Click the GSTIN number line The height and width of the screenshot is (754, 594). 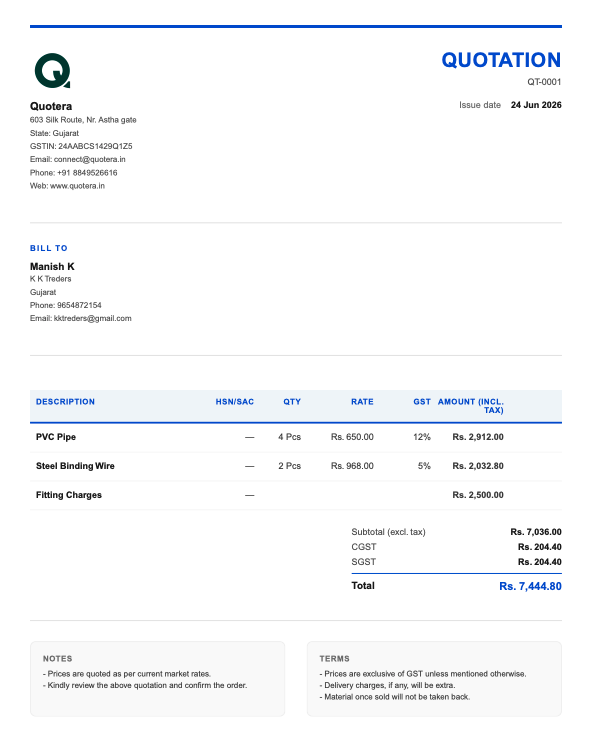click(81, 146)
